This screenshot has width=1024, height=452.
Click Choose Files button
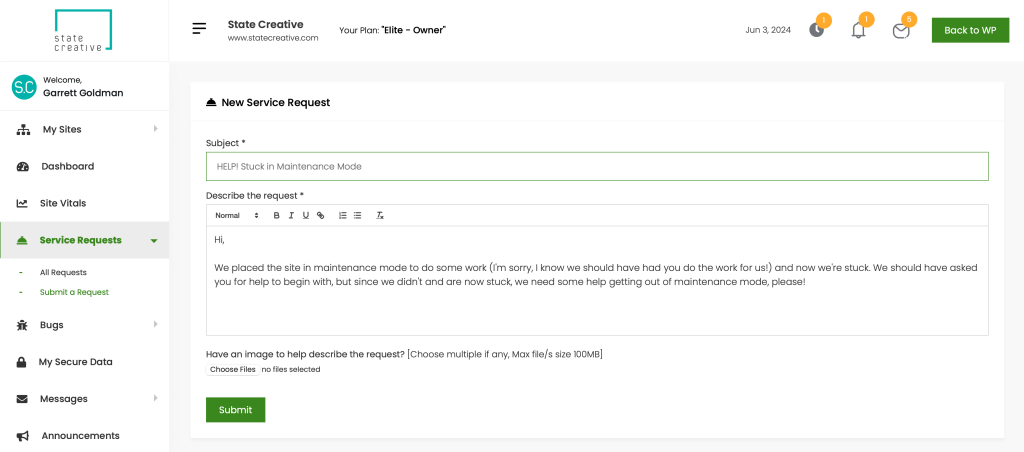click(232, 369)
